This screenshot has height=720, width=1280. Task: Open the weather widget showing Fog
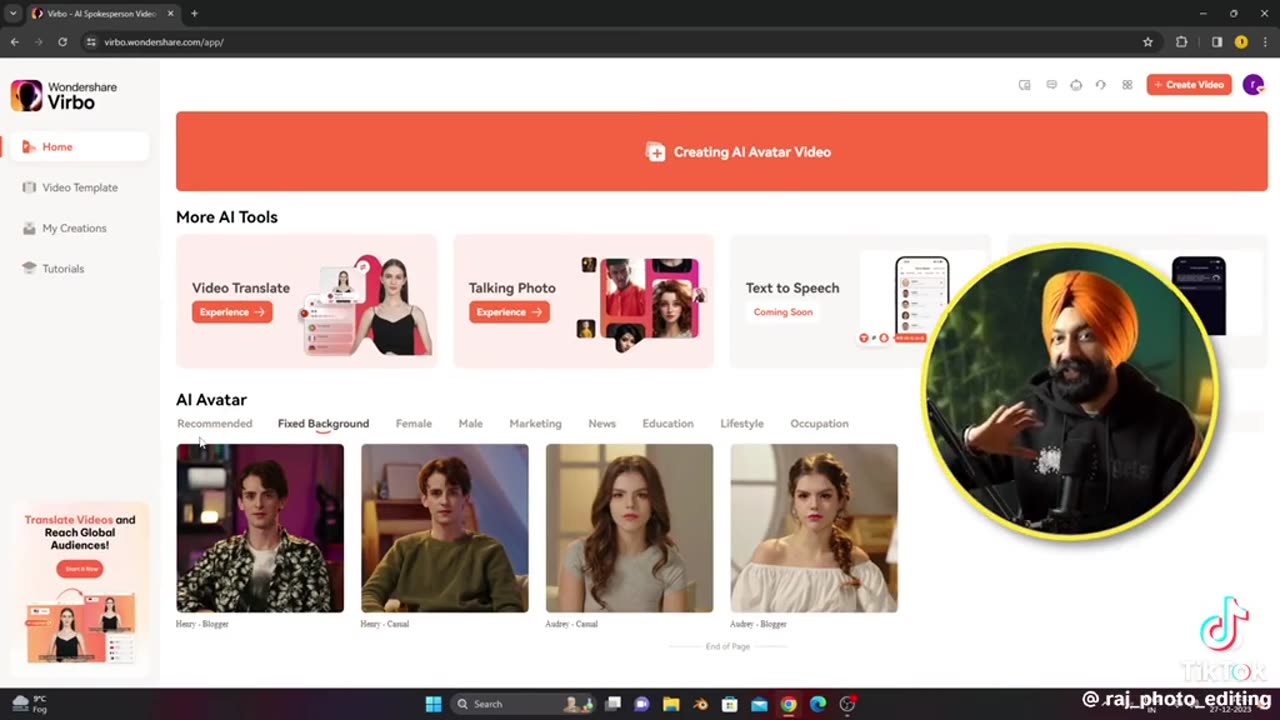[x=30, y=704]
